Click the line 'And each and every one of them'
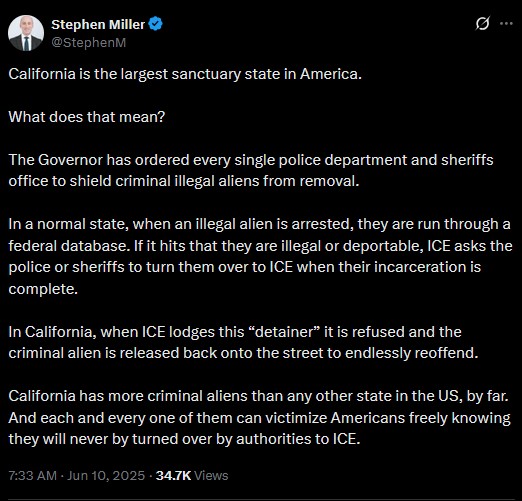The width and height of the screenshot is (522, 501). (x=259, y=418)
